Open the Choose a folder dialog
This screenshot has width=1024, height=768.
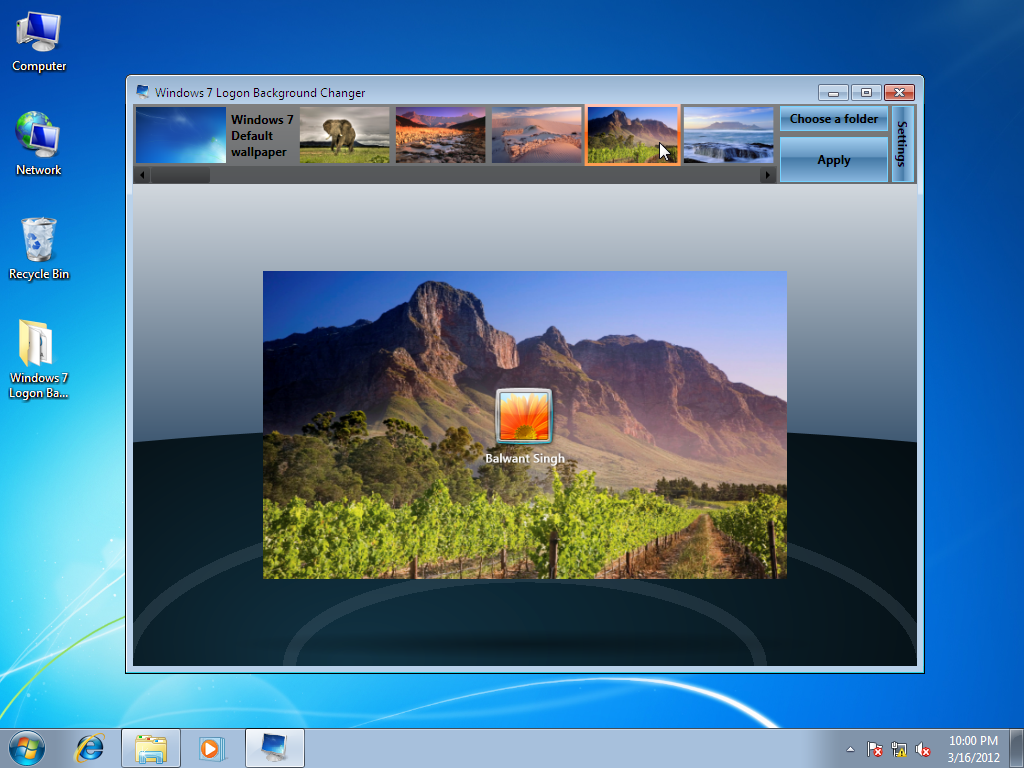[833, 118]
